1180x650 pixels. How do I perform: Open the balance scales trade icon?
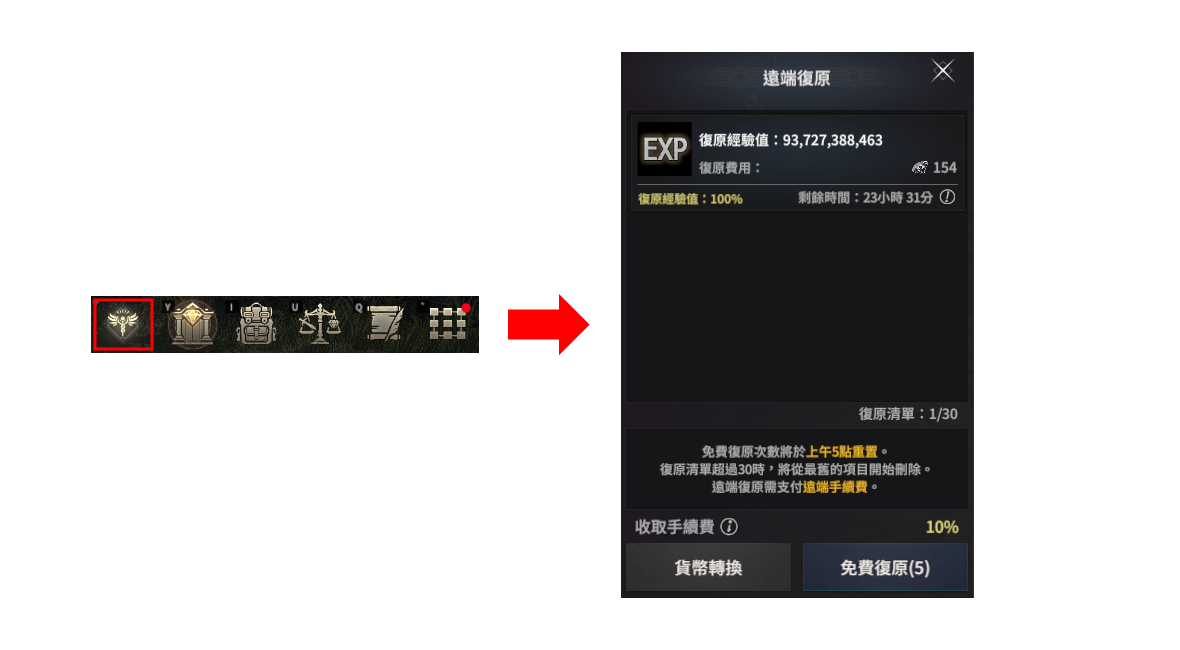(320, 324)
